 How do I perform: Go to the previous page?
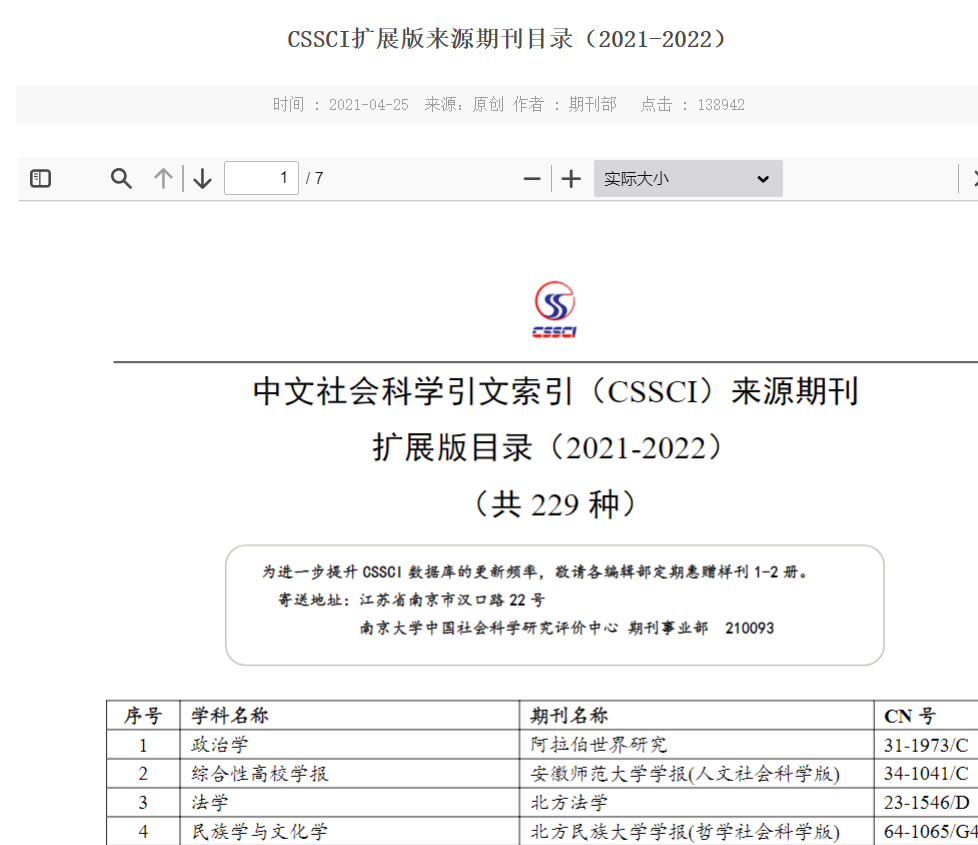[162, 178]
